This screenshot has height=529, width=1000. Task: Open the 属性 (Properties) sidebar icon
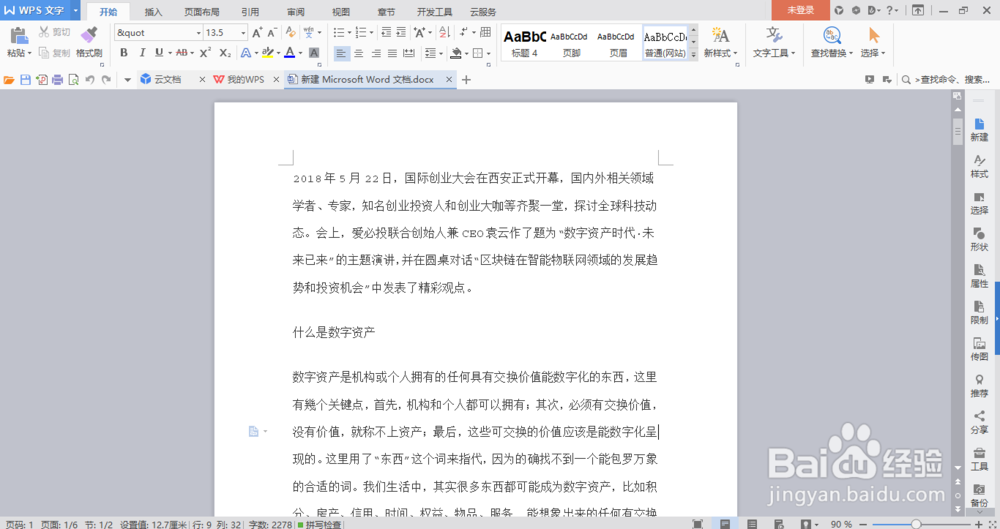[x=979, y=276]
